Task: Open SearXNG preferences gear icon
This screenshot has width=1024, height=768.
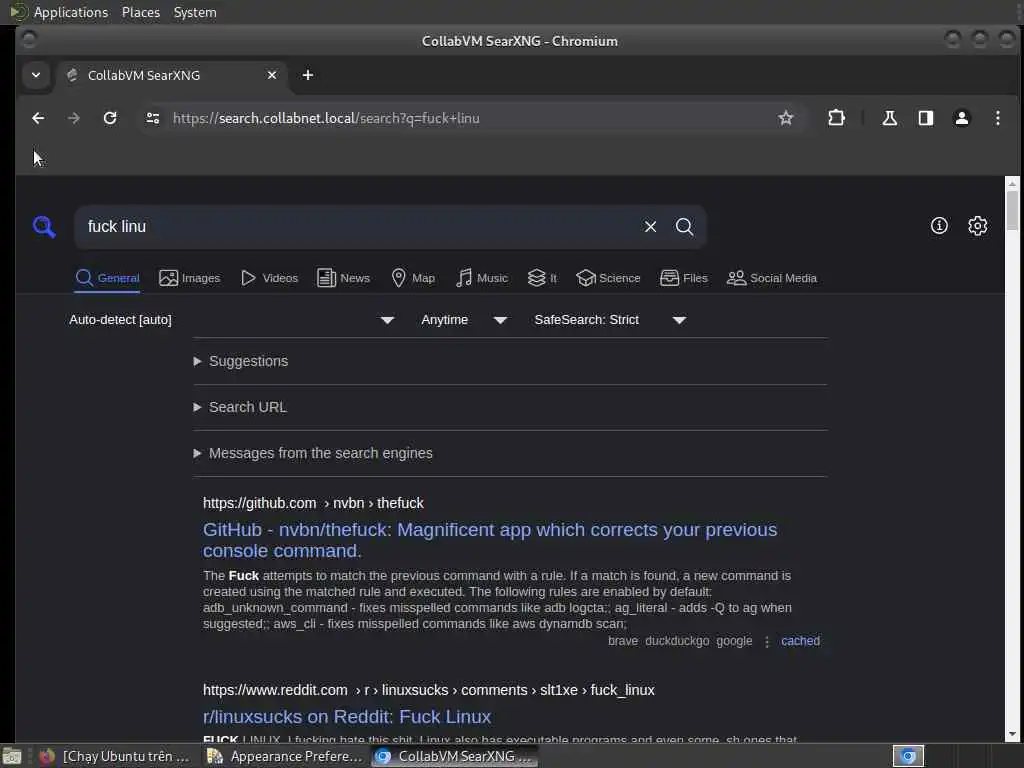Action: point(977,226)
